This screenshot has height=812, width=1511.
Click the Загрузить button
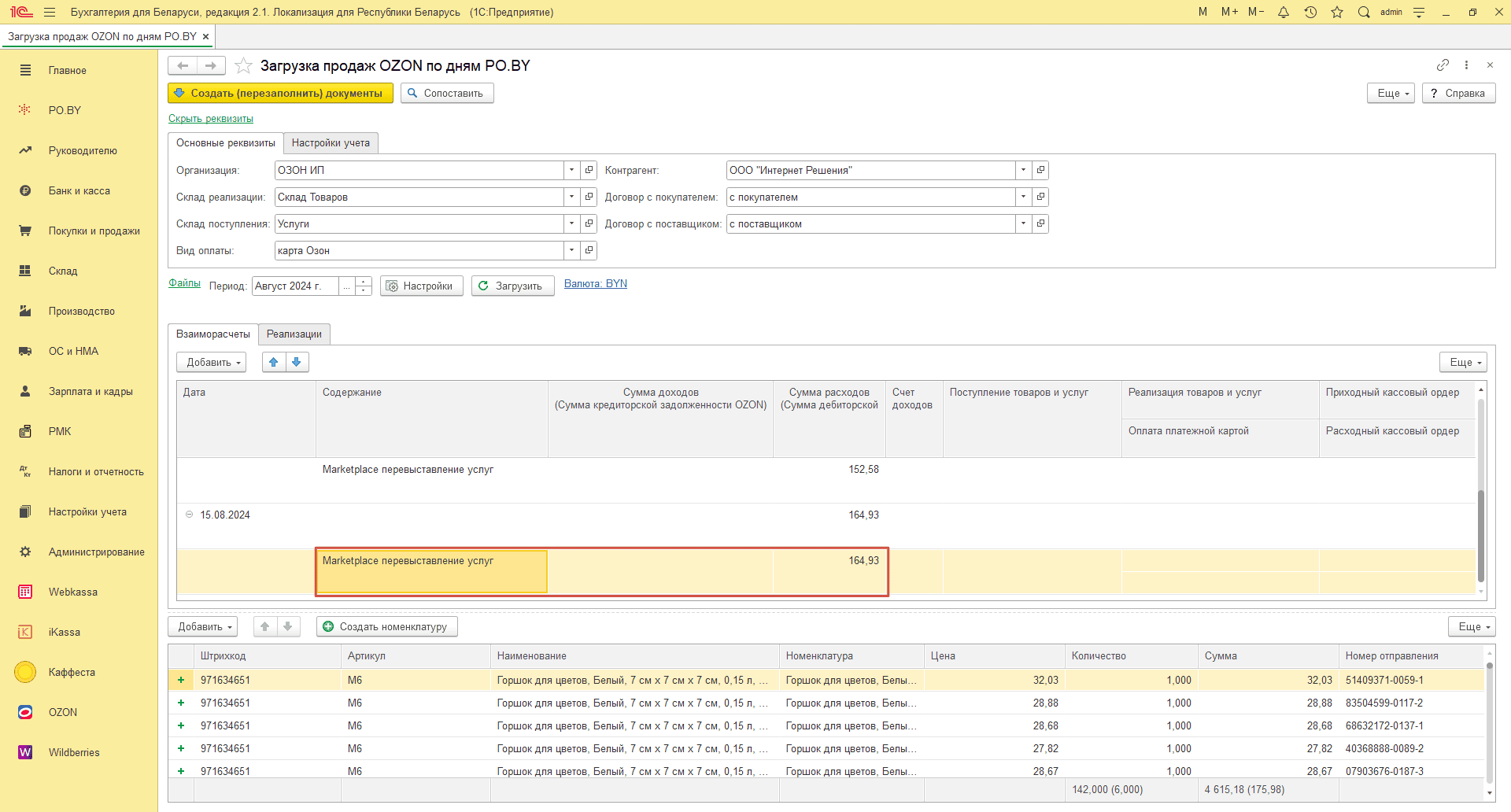[x=512, y=286]
